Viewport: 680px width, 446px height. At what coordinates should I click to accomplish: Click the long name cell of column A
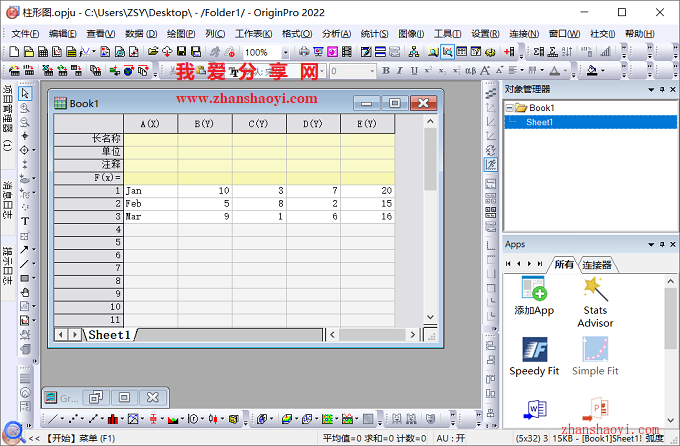150,139
